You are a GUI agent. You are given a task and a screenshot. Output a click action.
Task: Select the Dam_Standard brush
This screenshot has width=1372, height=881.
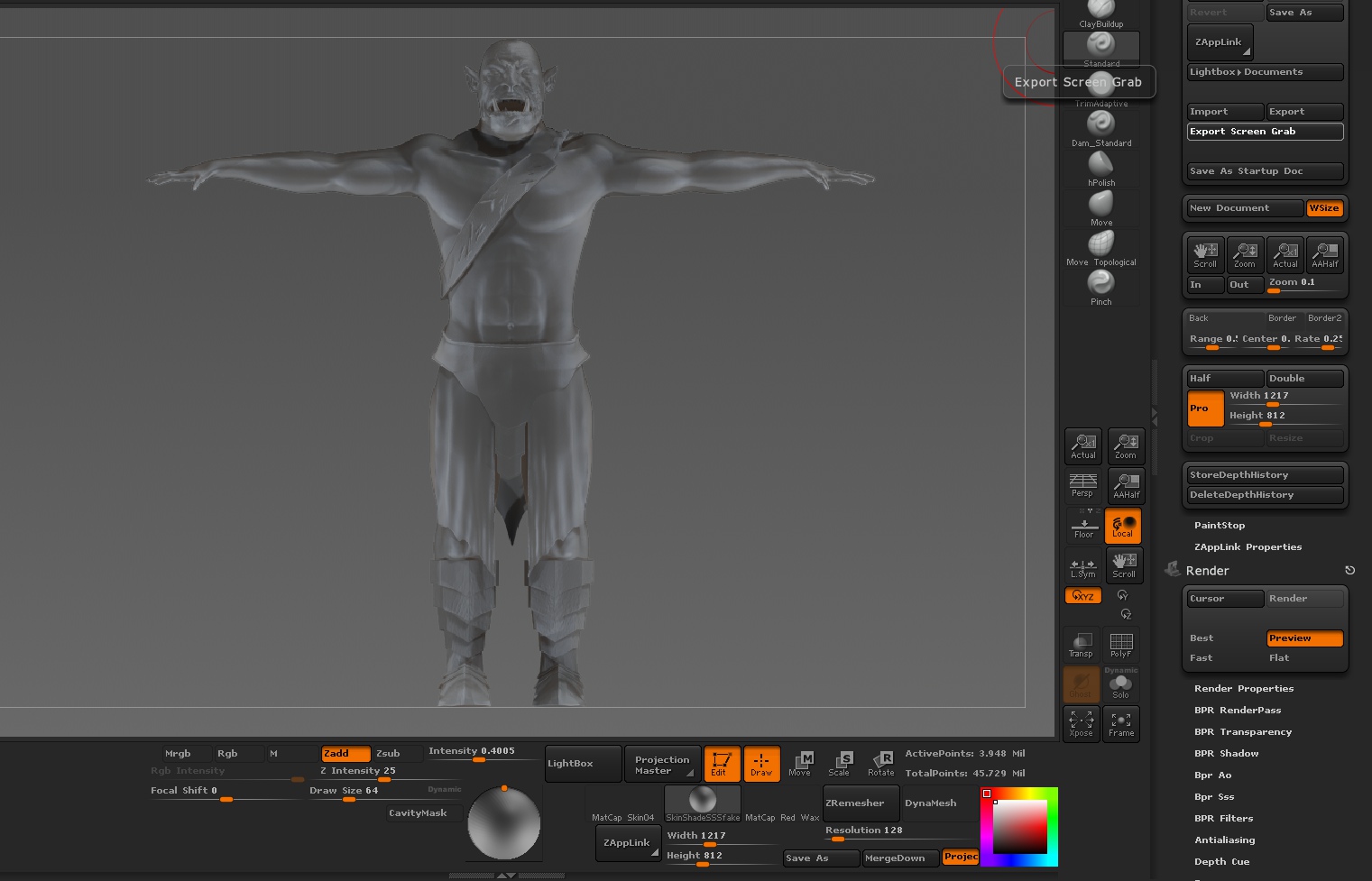[x=1100, y=128]
